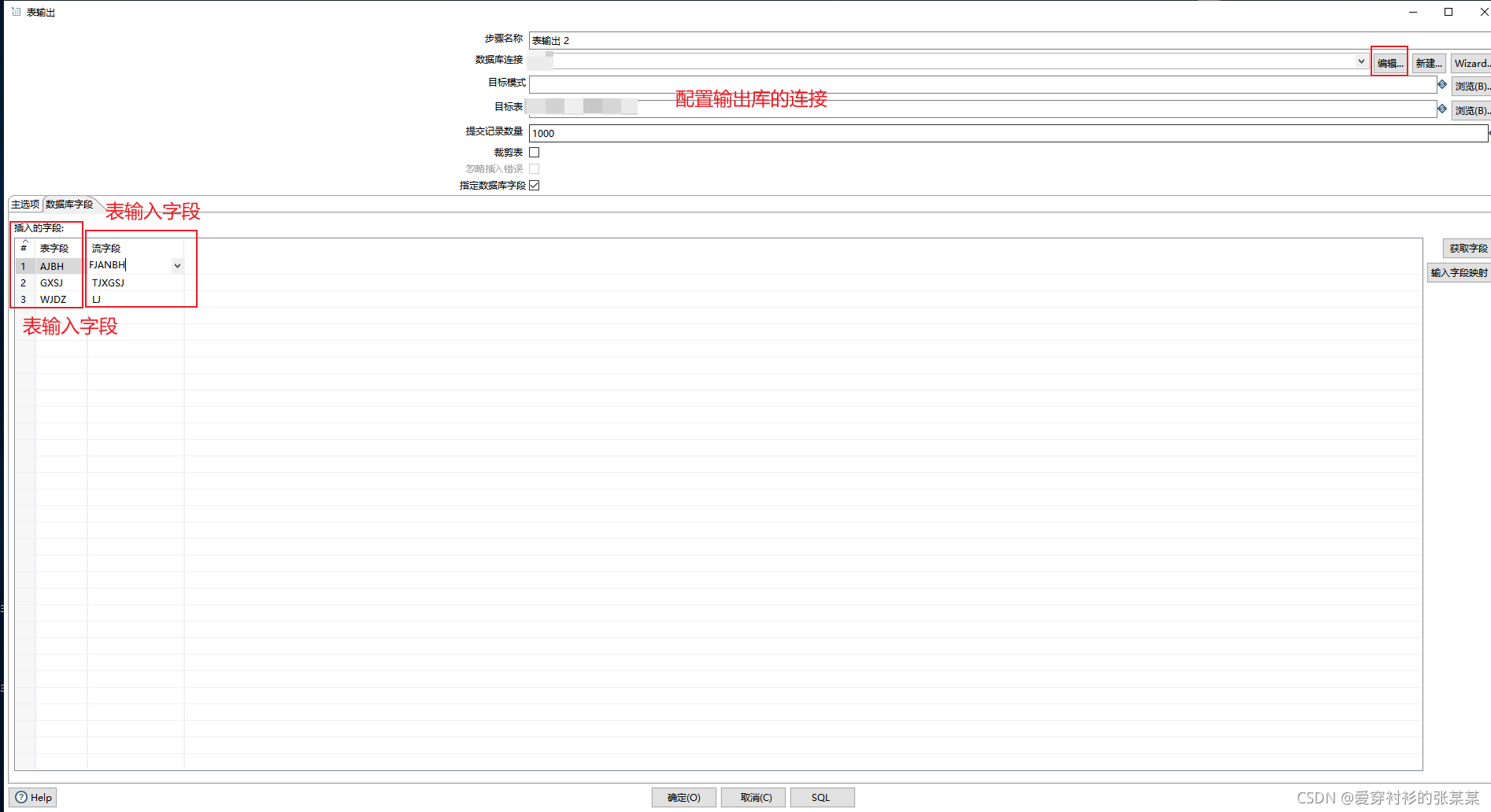Toggle the 裁剪表 checkbox
1491x812 pixels.
point(535,152)
